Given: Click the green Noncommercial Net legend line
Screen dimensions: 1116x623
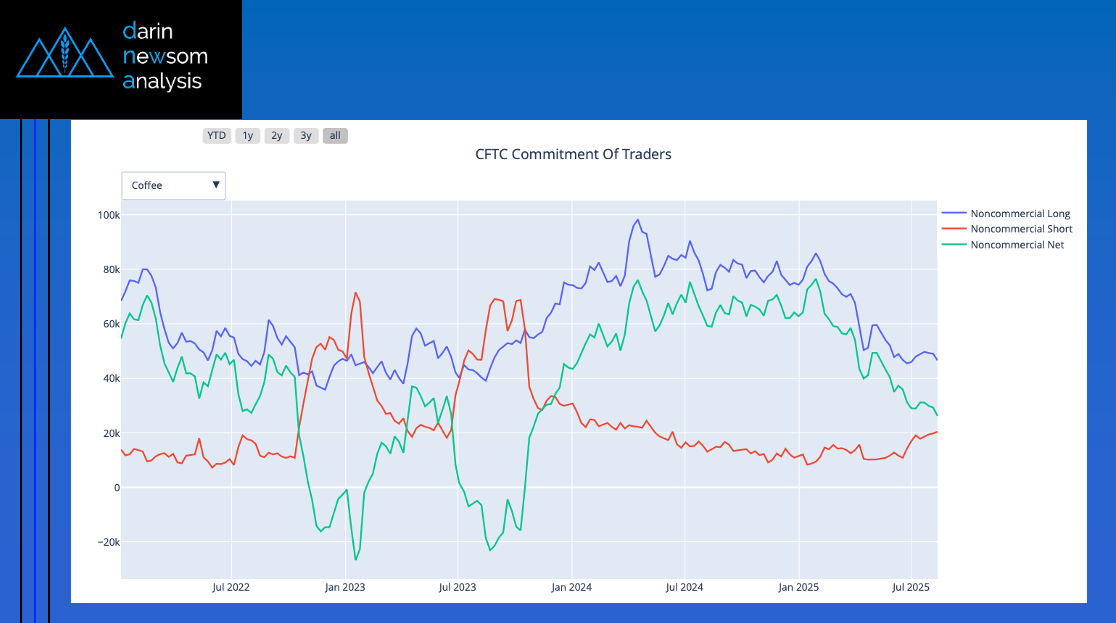Looking at the screenshot, I should pyautogui.click(x=954, y=245).
